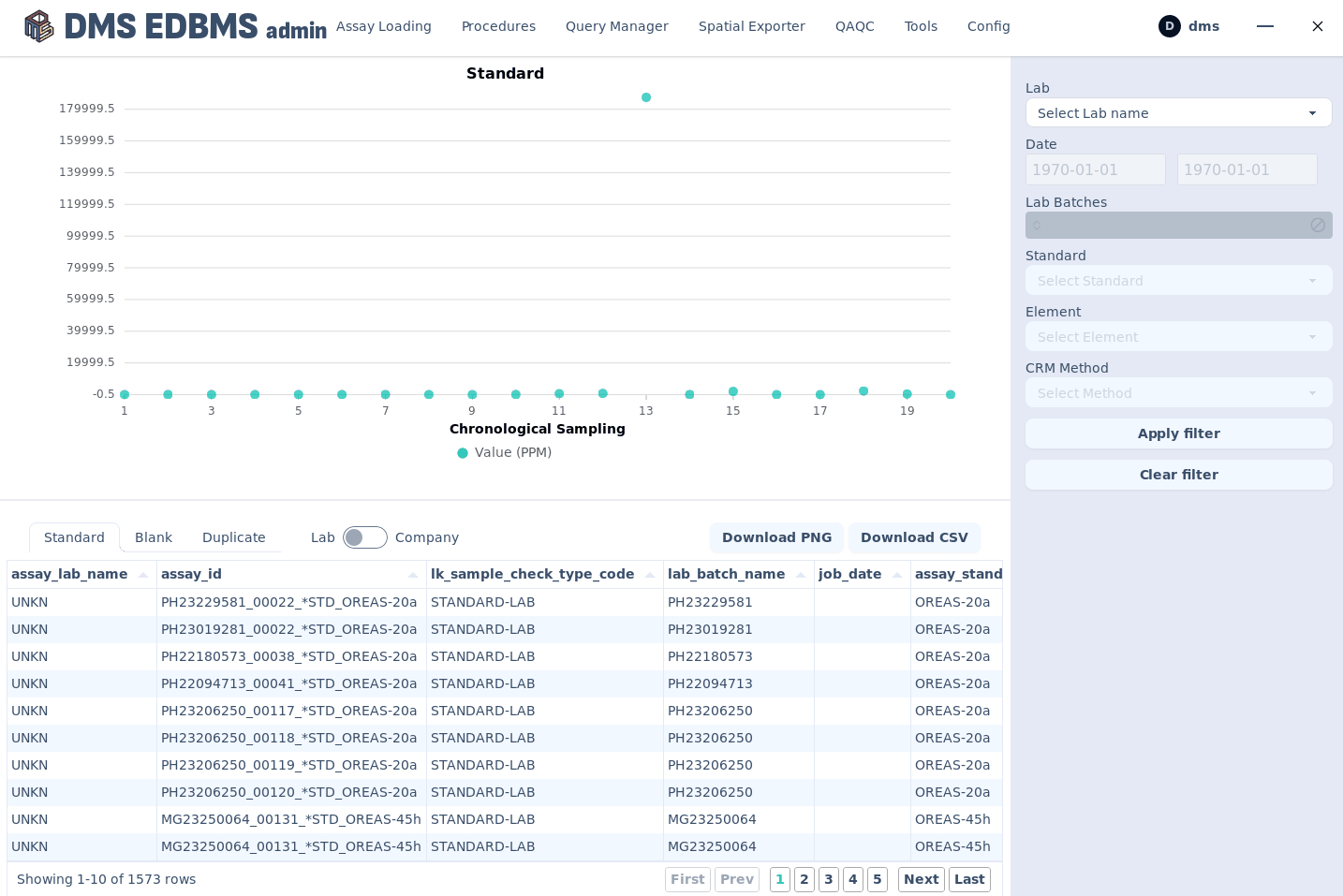The width and height of the screenshot is (1343, 896).
Task: Sort by assay_id column arrow
Action: pyautogui.click(x=413, y=575)
